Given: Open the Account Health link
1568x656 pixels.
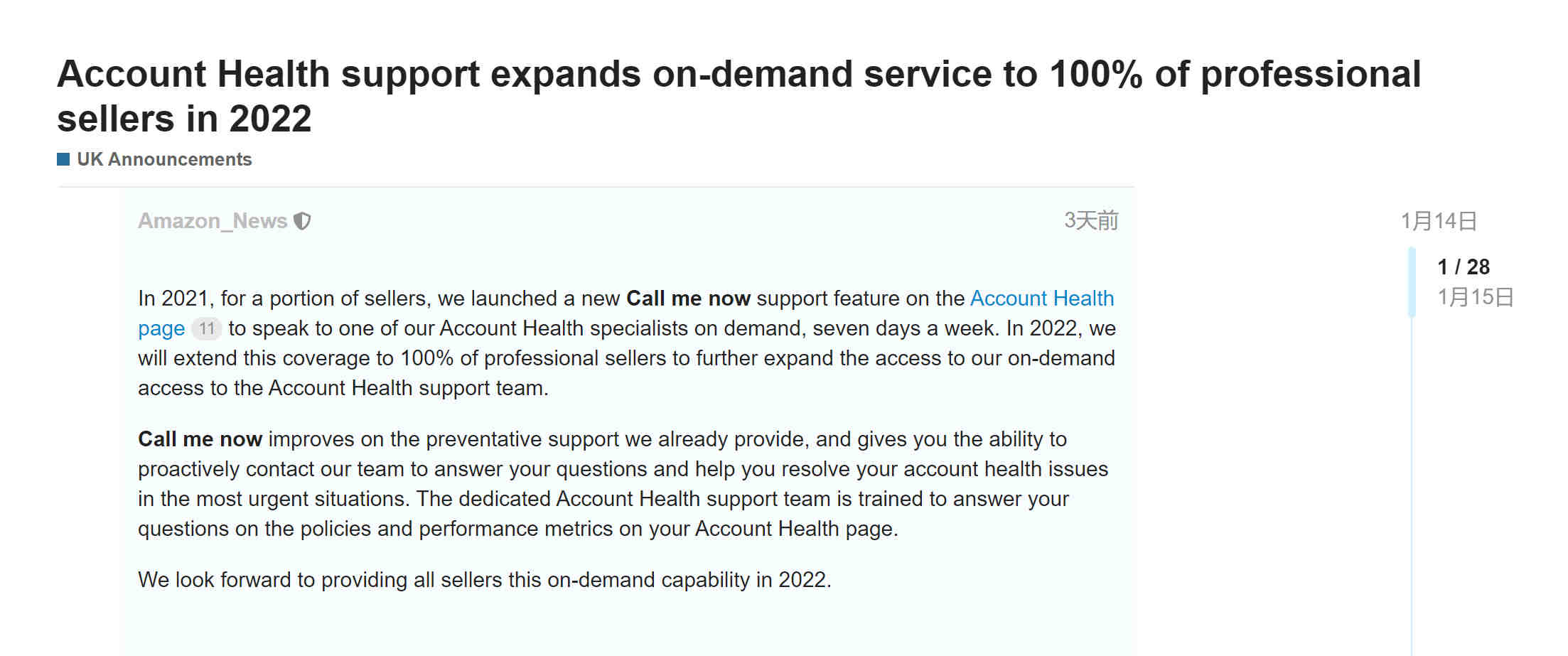Looking at the screenshot, I should pos(1042,299).
